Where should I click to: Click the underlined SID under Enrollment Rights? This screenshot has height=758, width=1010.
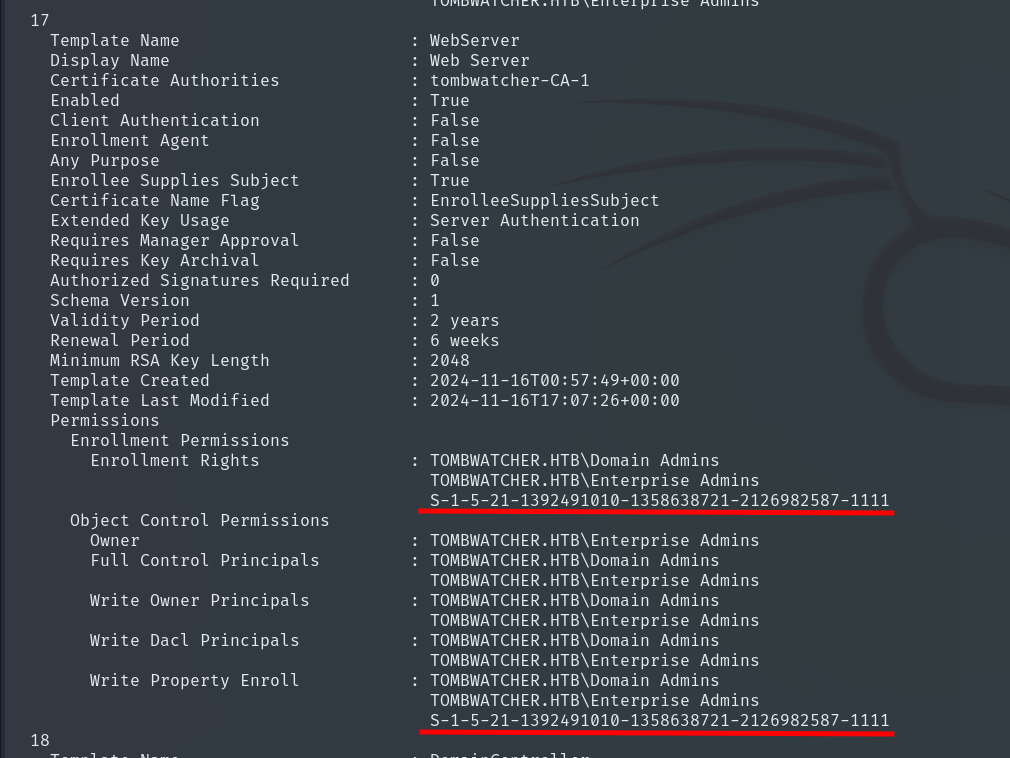point(659,501)
